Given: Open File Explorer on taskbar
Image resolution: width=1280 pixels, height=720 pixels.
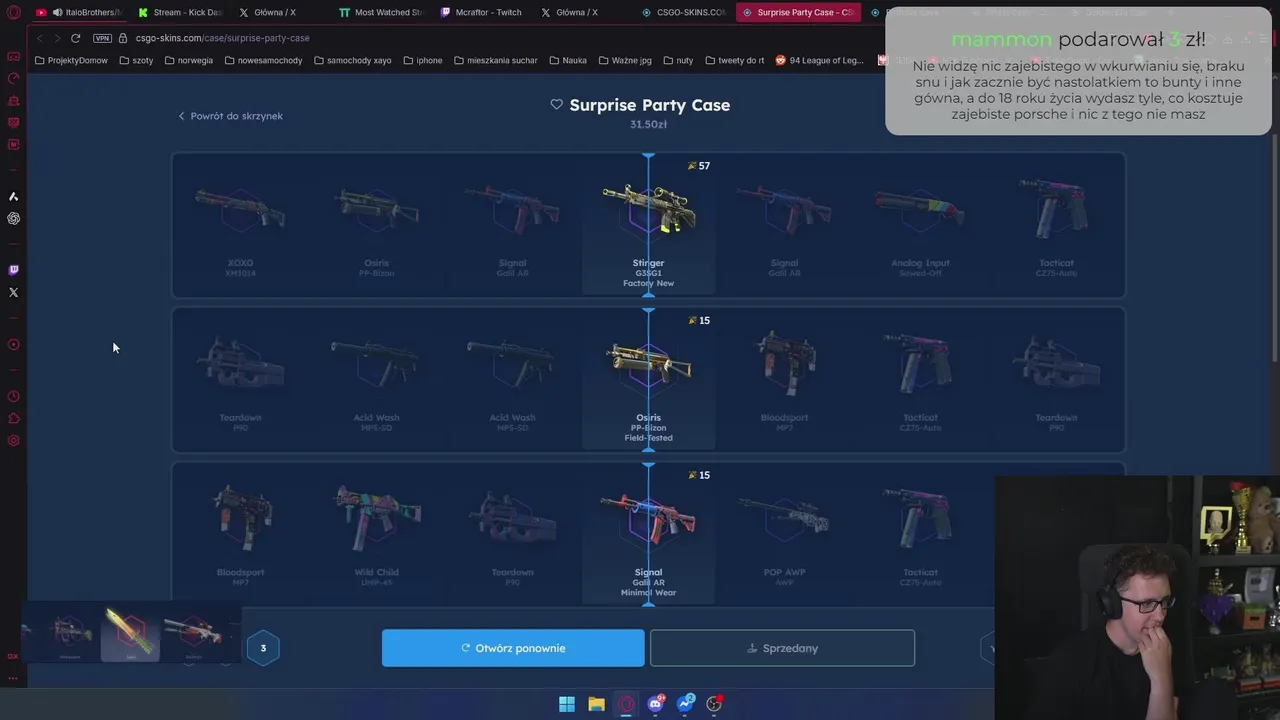Looking at the screenshot, I should coord(596,704).
